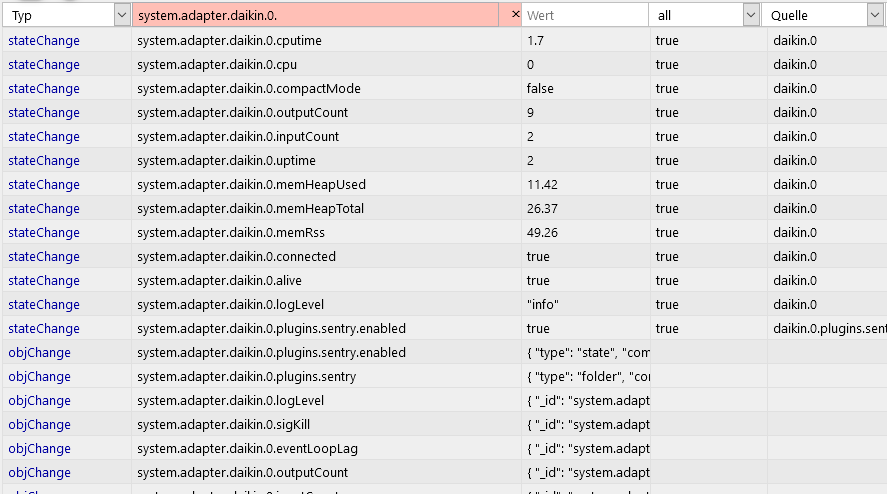Click stateChange link in compactMode row
Image resolution: width=887 pixels, height=494 pixels.
[x=44, y=89]
